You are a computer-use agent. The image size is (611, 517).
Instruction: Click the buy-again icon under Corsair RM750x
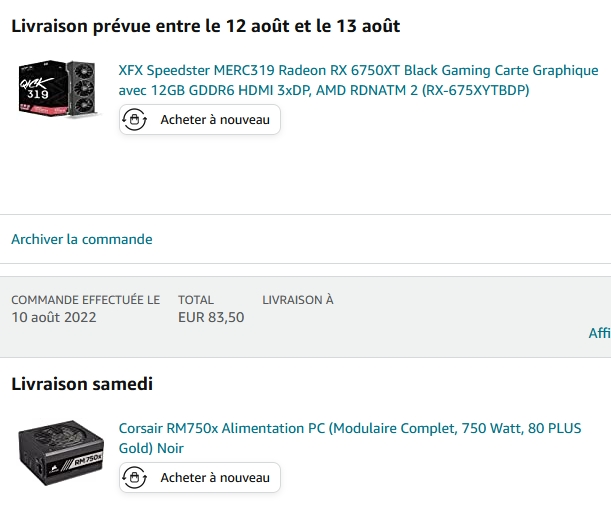(135, 478)
